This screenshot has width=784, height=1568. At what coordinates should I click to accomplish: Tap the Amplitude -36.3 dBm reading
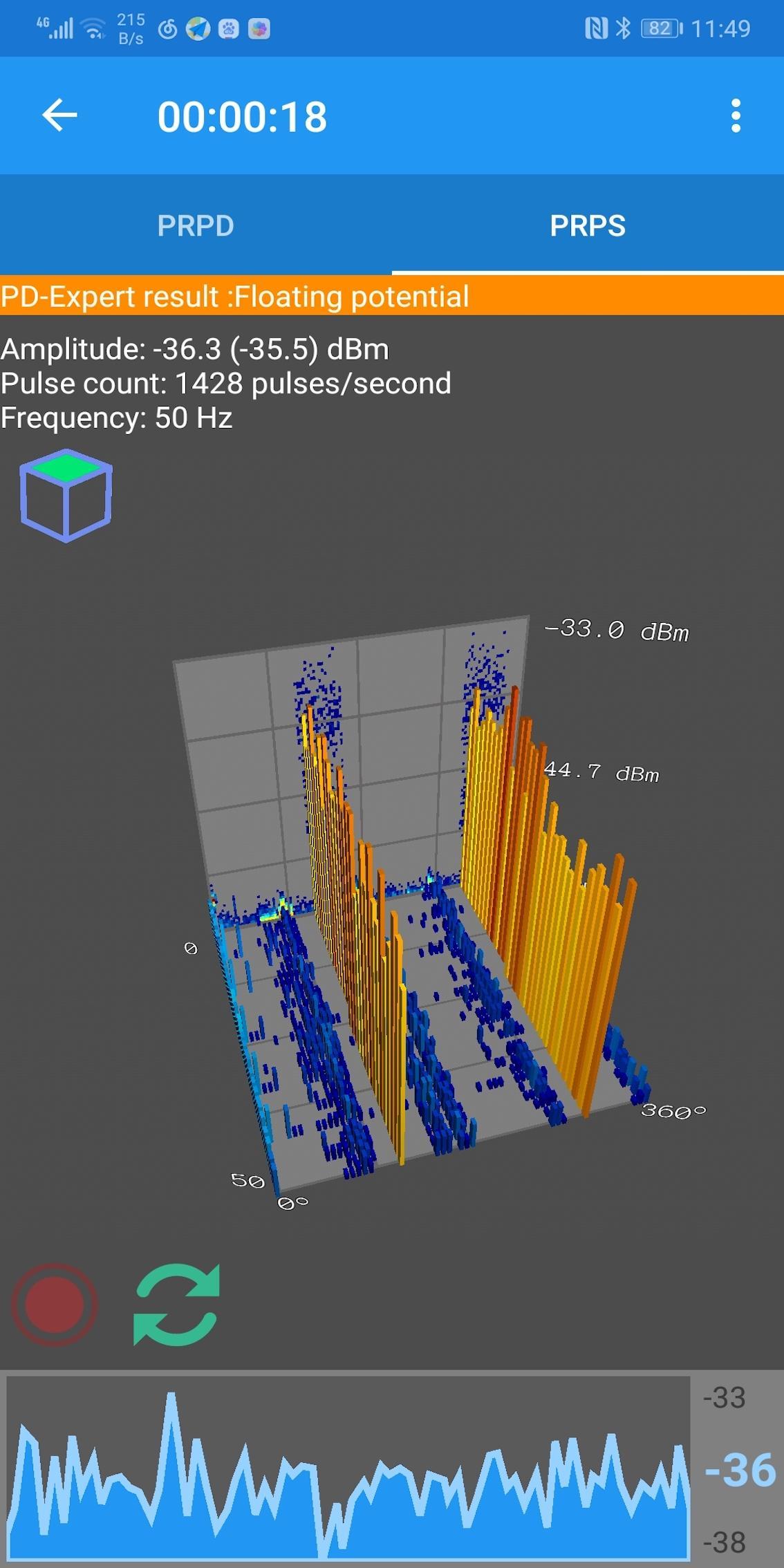point(195,349)
